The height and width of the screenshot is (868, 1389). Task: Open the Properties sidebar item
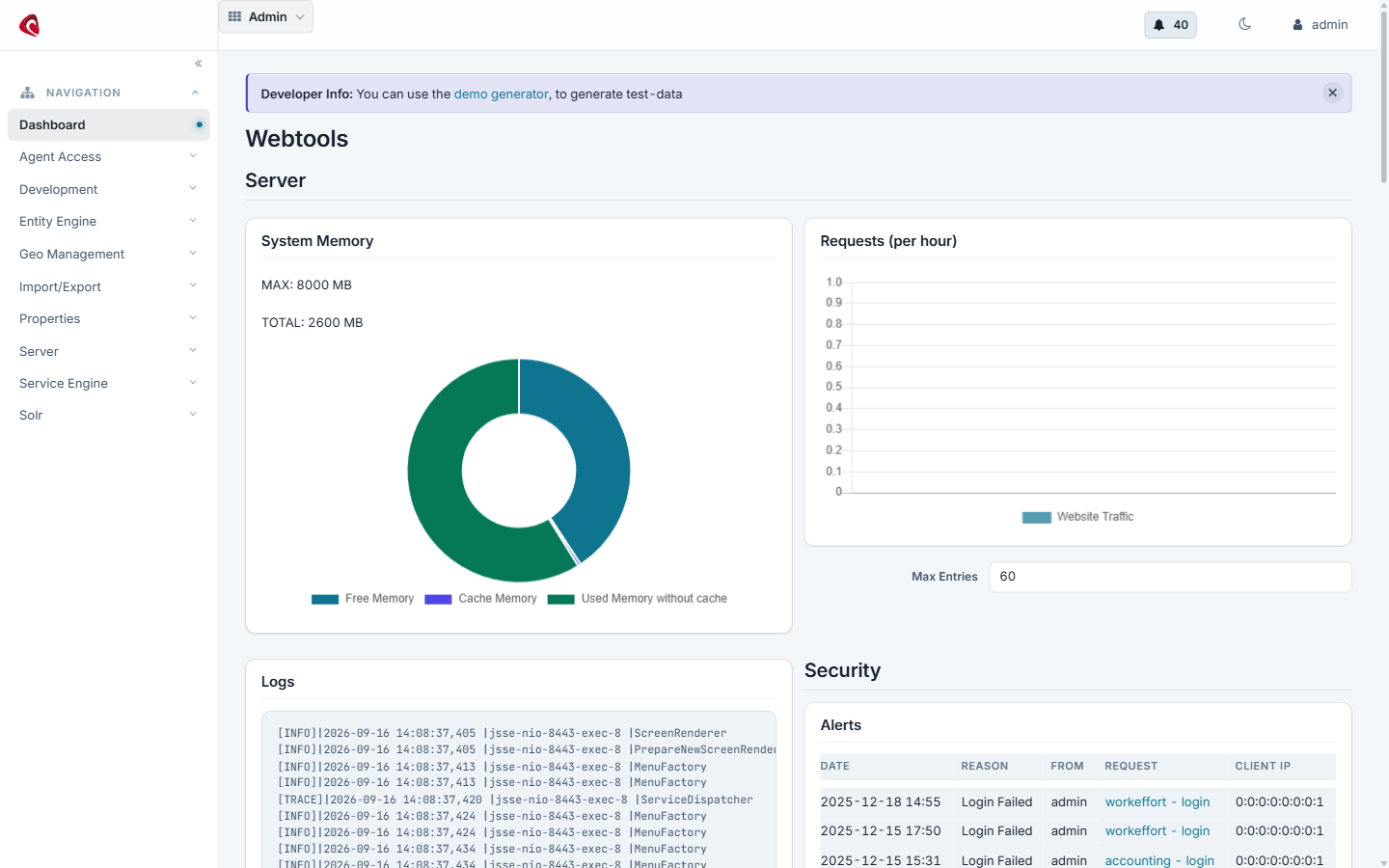108,318
